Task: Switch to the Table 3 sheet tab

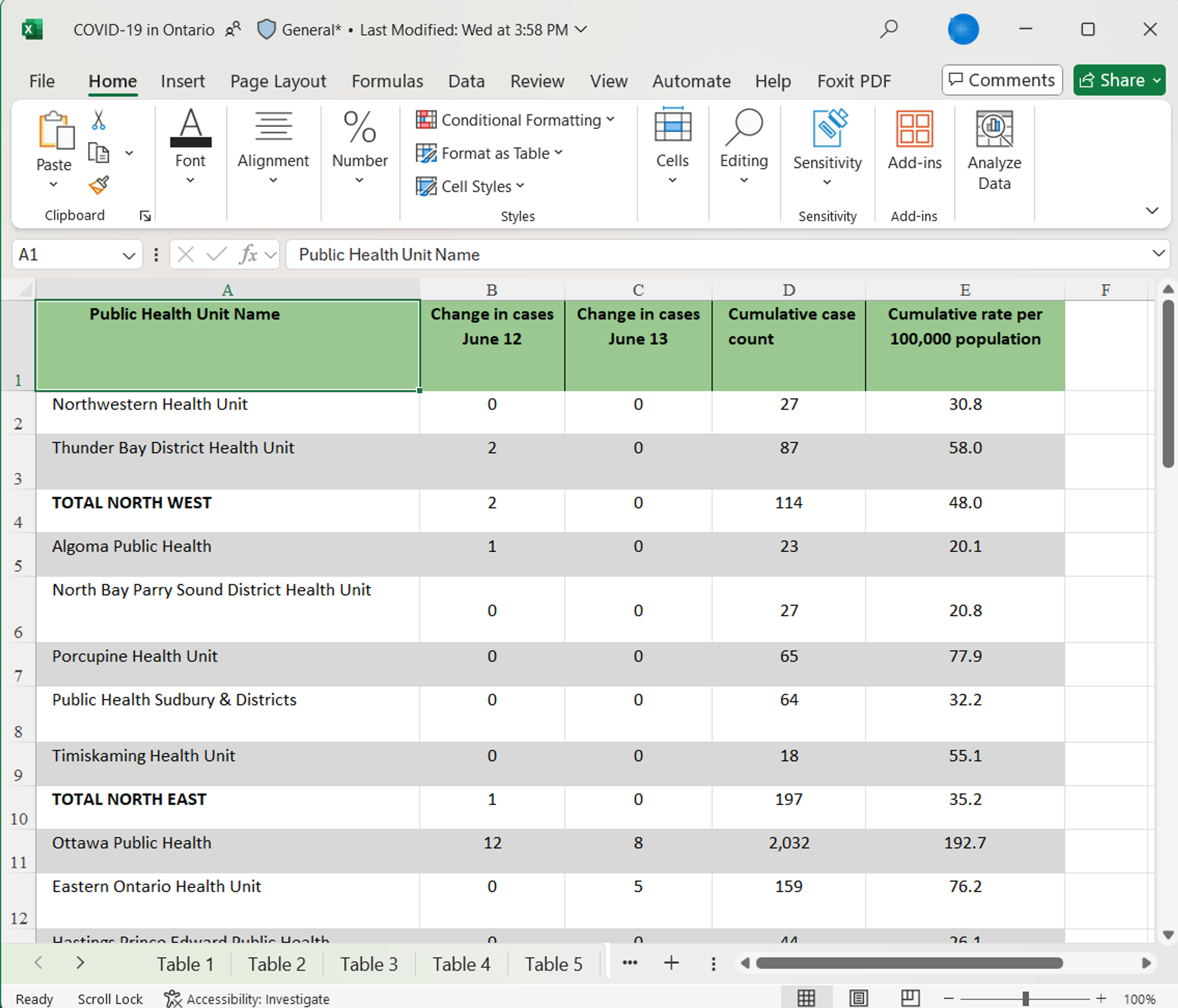Action: click(369, 964)
